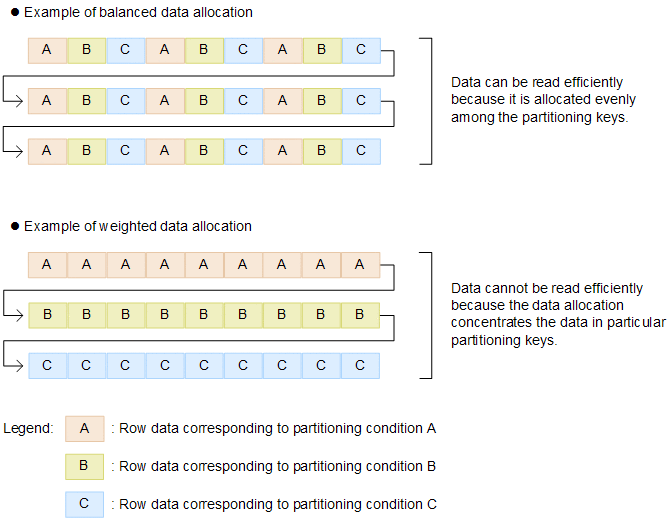Click the arrowhead entering the all-B row
This screenshot has width=672, height=520.
pos(22,316)
